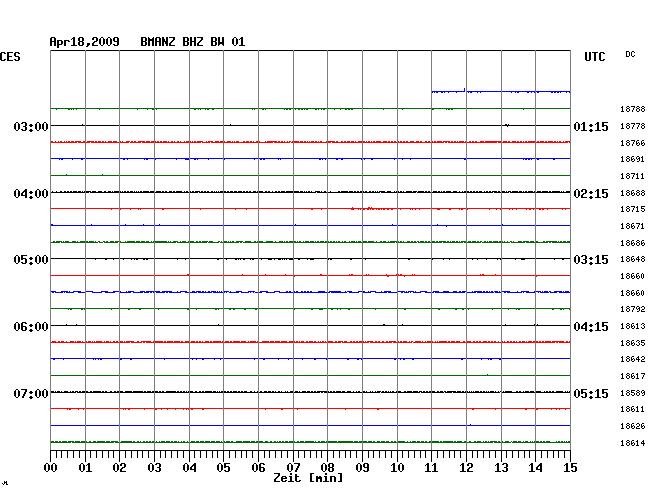Image resolution: width=650 pixels, height=494 pixels.
Task: Select the local time label '05:00'
Action: [31, 260]
